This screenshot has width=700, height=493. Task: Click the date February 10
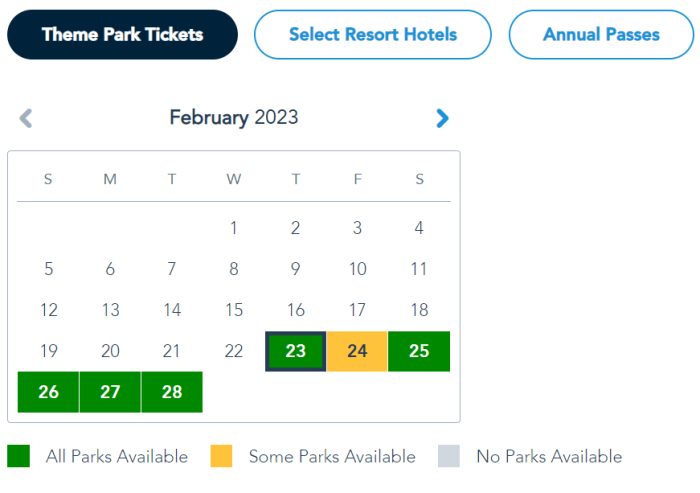(x=357, y=269)
